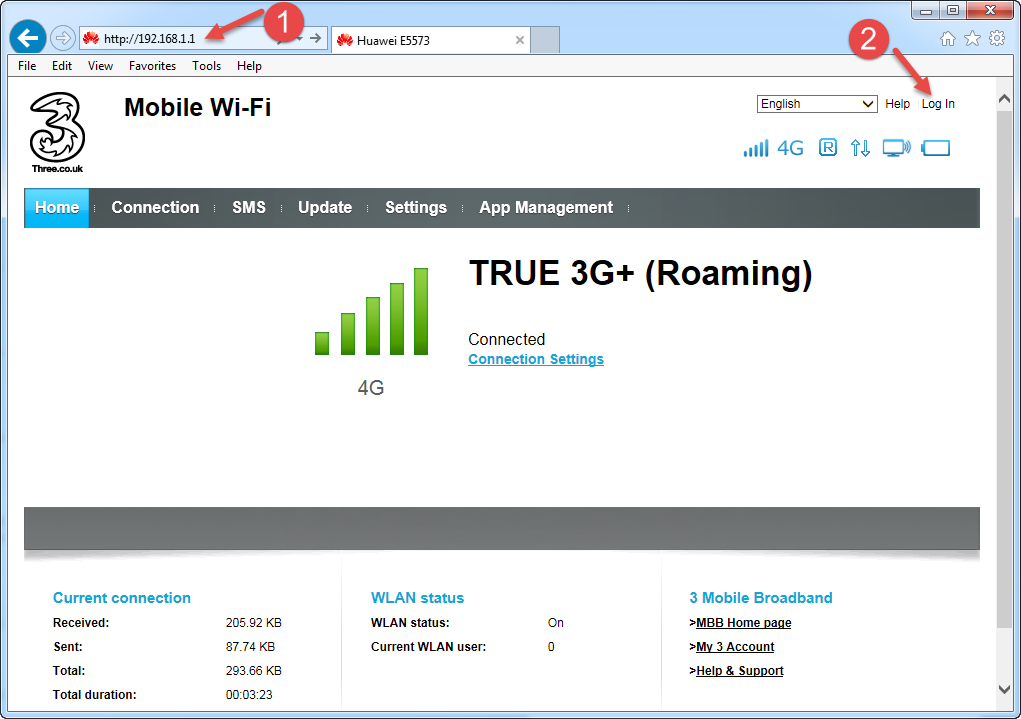Open the browser home icon
1021x719 pixels.
(x=947, y=39)
